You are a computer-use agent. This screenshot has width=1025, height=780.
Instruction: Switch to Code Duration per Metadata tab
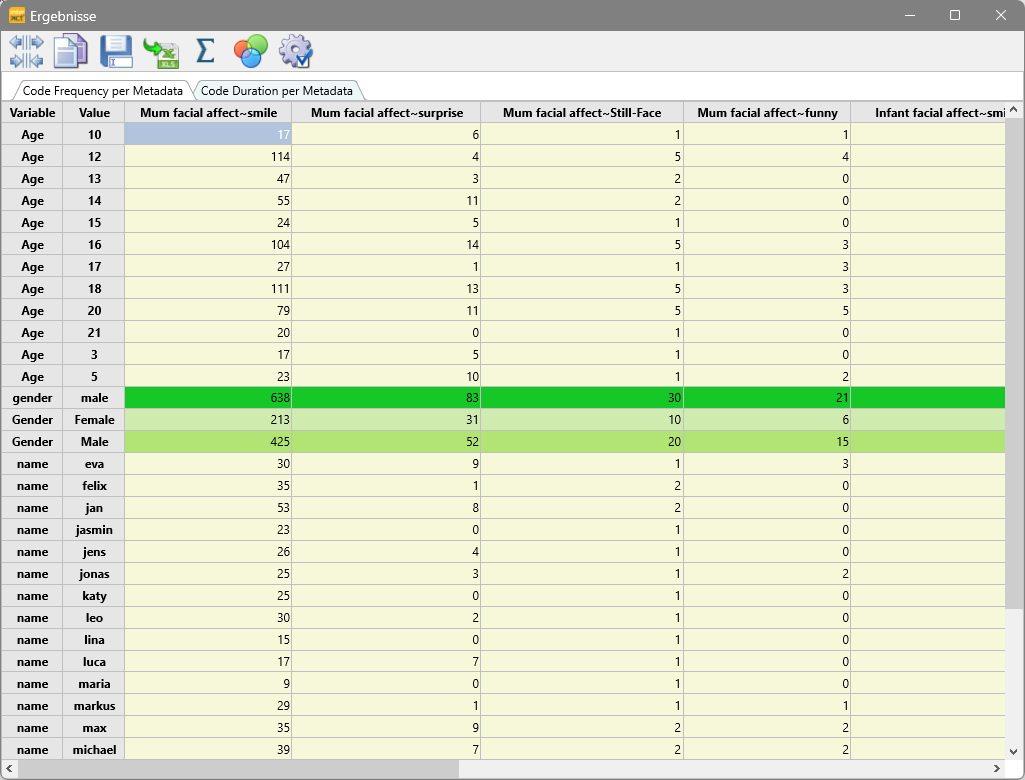(277, 91)
